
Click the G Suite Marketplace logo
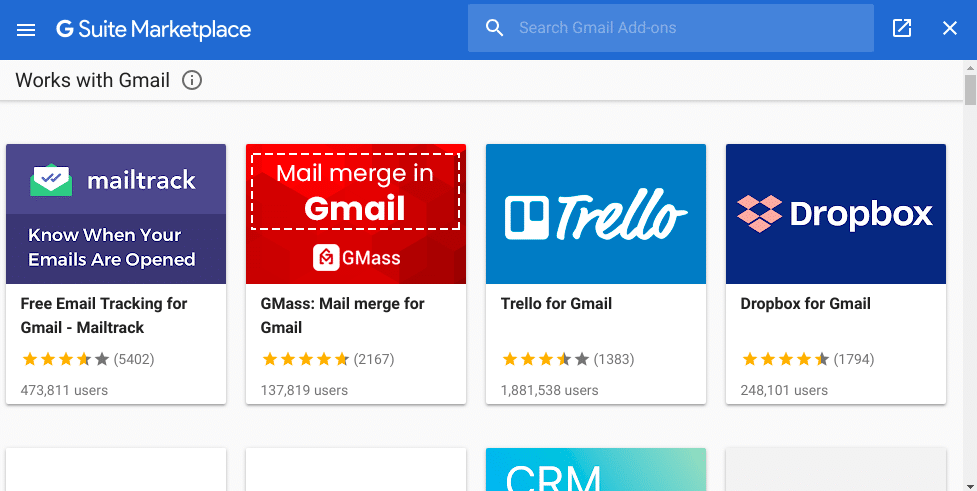point(153,29)
